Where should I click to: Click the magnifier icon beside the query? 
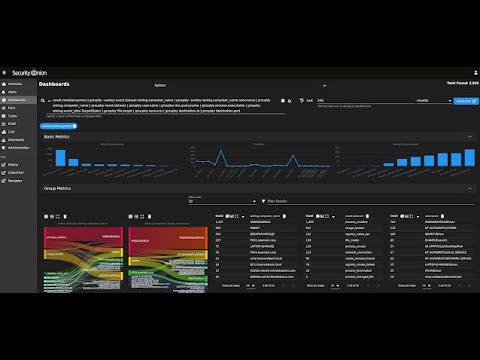pos(43,100)
